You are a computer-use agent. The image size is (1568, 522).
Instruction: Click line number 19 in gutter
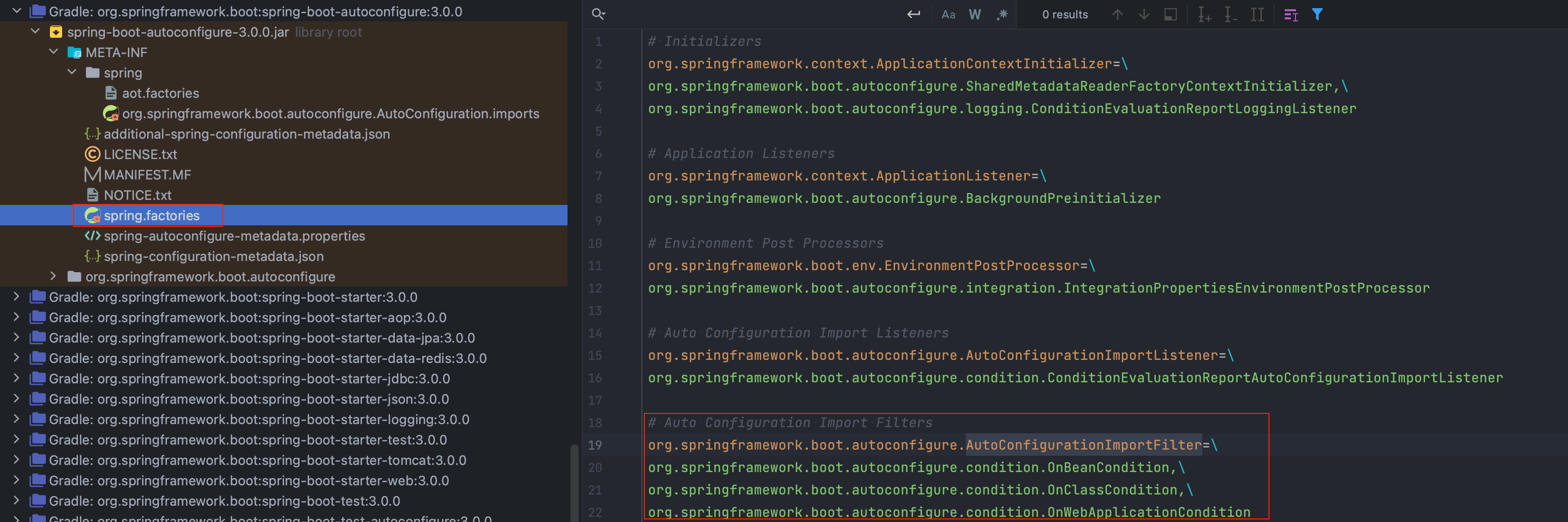pyautogui.click(x=594, y=445)
